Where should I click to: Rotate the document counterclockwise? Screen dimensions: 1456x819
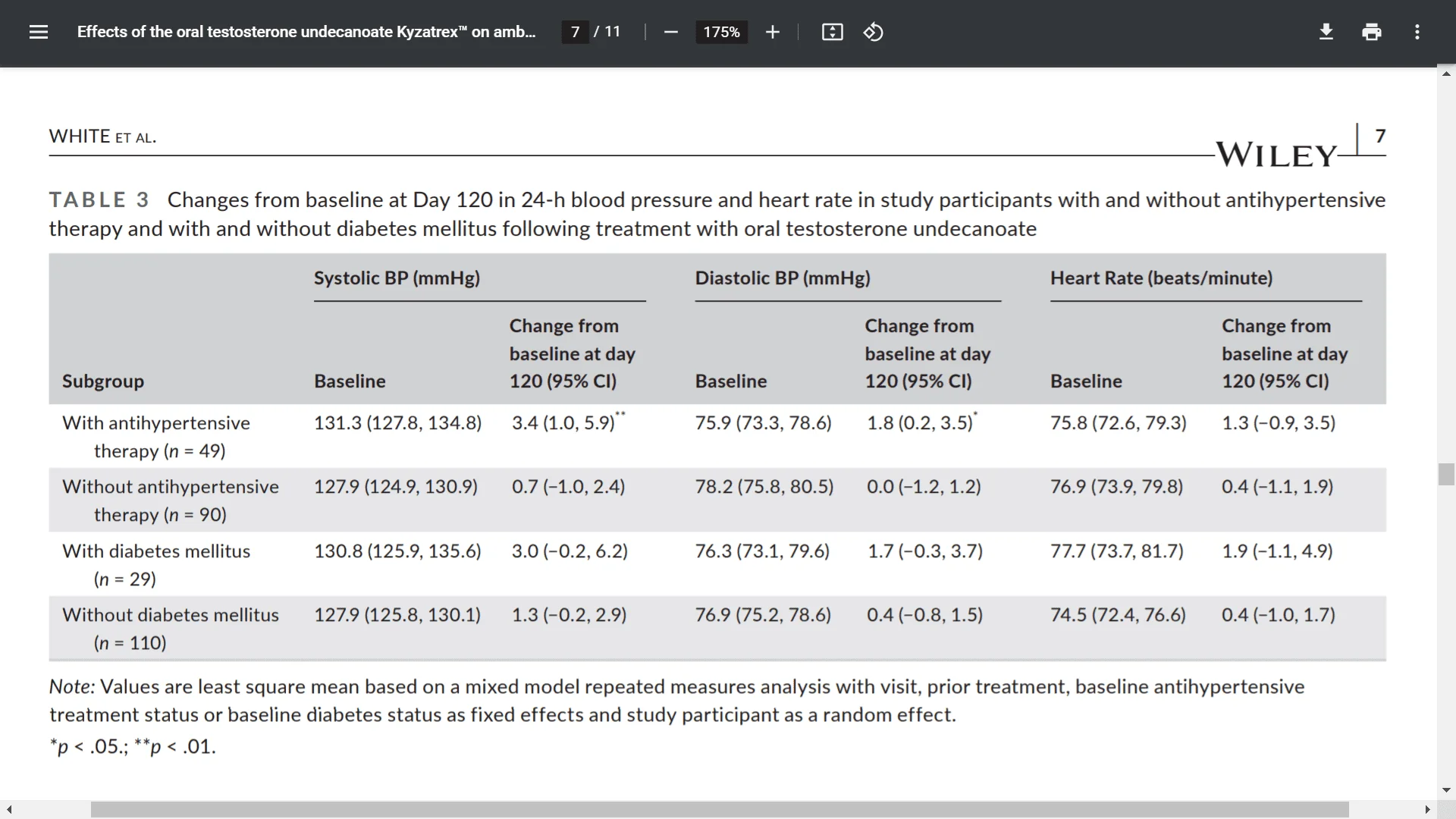pos(873,32)
